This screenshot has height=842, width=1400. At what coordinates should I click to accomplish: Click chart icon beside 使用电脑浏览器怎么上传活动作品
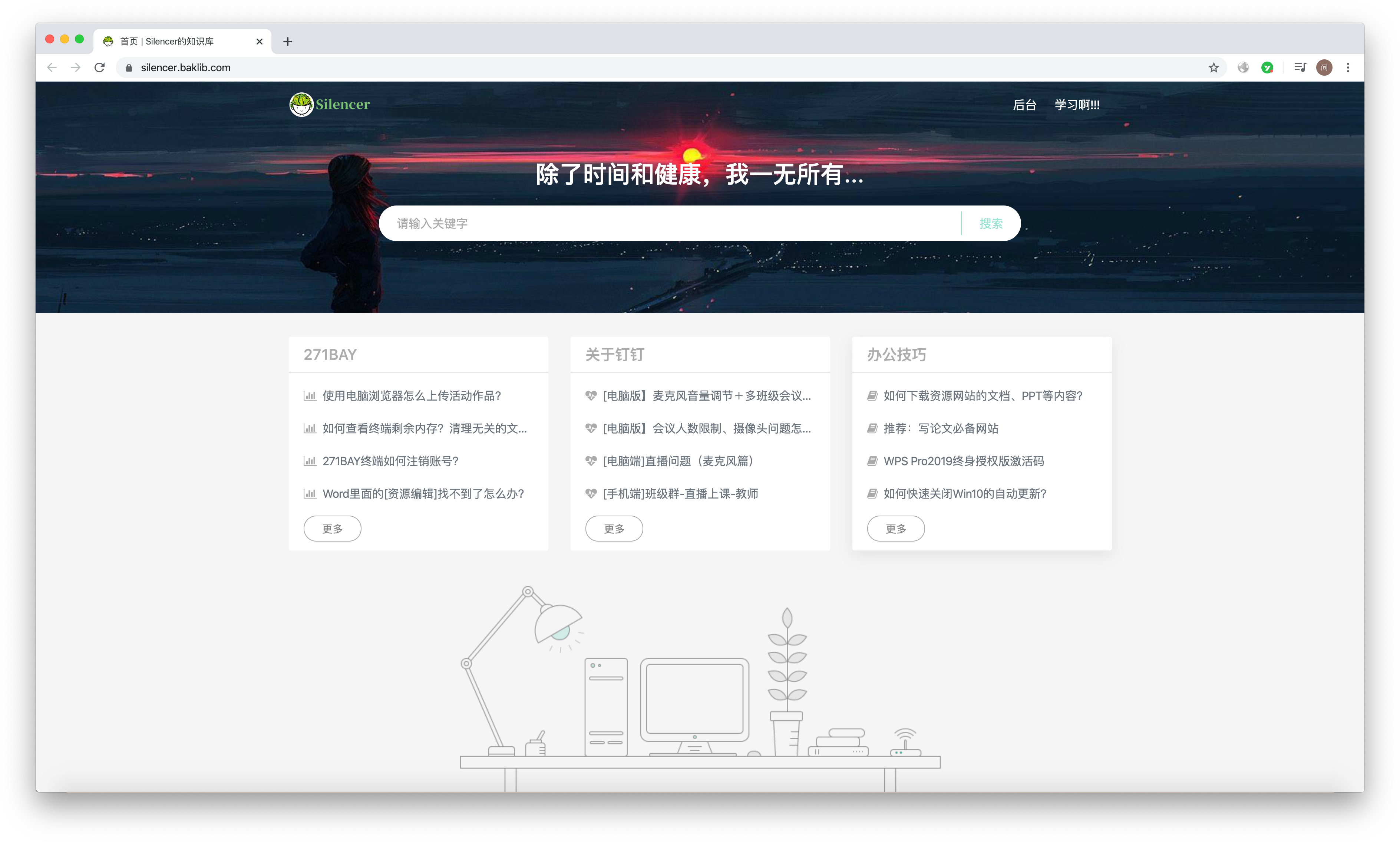[x=310, y=395]
